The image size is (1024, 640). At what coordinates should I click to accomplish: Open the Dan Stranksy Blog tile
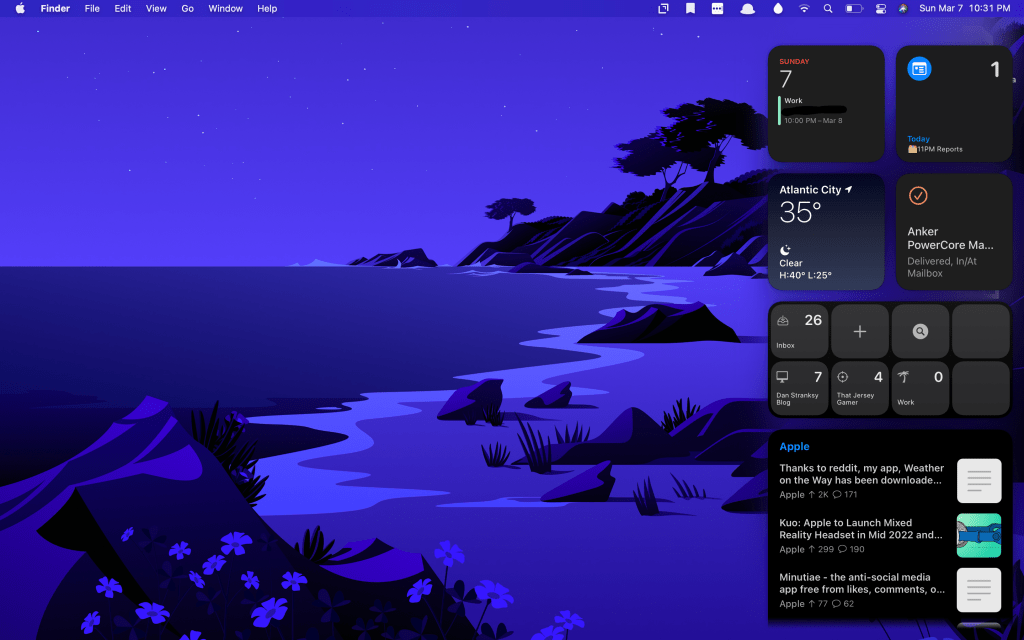799,388
